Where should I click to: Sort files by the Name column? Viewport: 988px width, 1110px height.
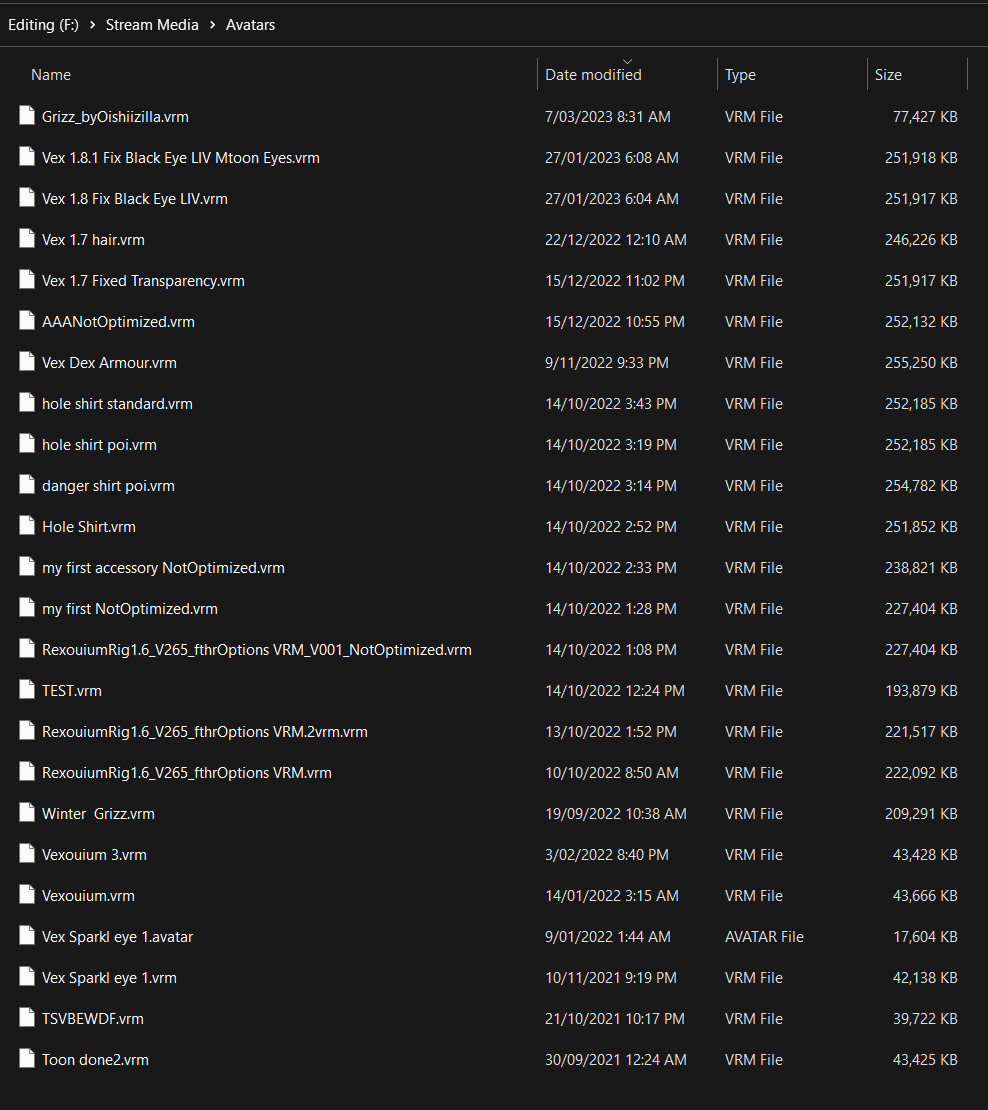click(x=51, y=75)
